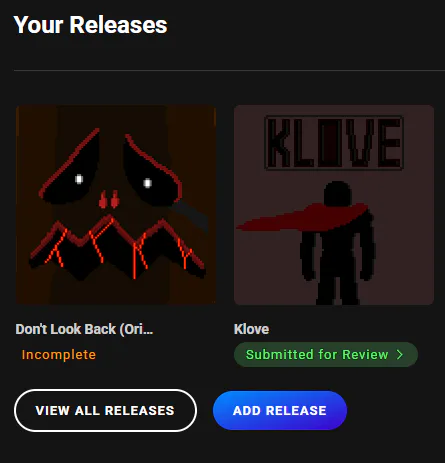The width and height of the screenshot is (445, 463).
Task: Select the Incomplete status label
Action: click(x=59, y=355)
